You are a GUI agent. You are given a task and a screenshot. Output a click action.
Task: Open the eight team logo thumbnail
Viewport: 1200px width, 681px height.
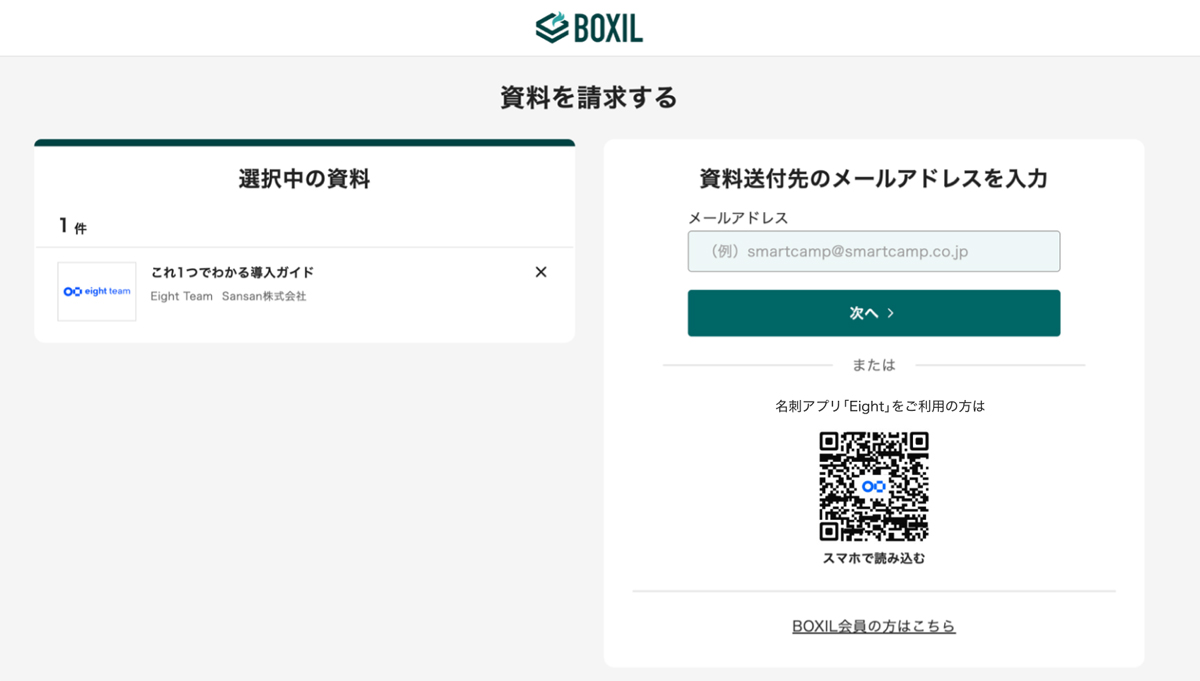[x=97, y=292]
